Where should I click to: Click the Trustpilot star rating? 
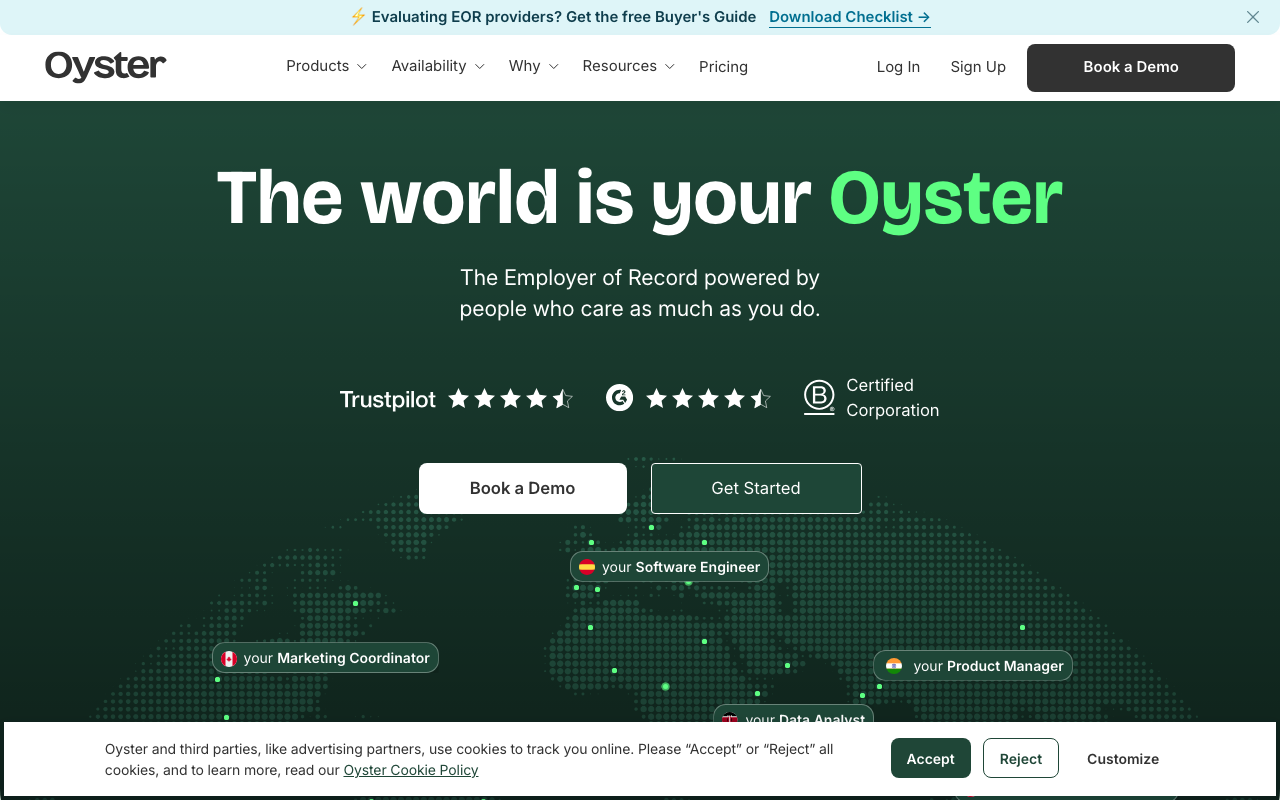point(511,399)
